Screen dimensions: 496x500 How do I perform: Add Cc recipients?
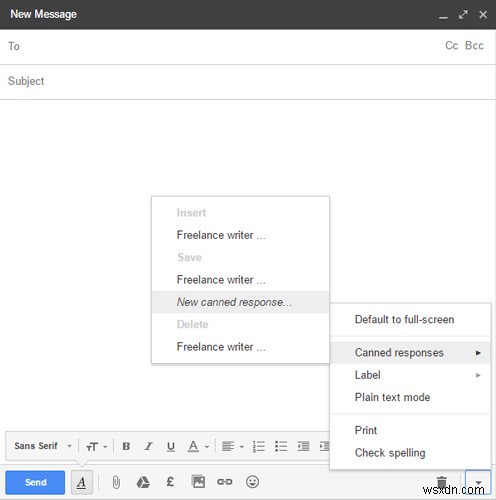click(452, 45)
